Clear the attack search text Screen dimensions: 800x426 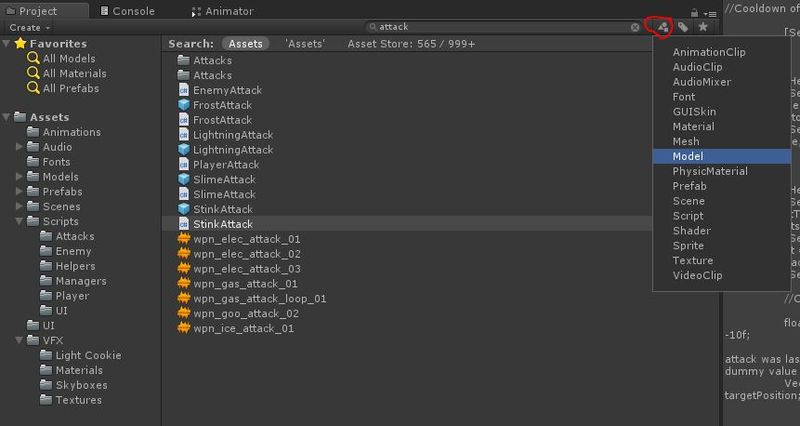point(635,27)
